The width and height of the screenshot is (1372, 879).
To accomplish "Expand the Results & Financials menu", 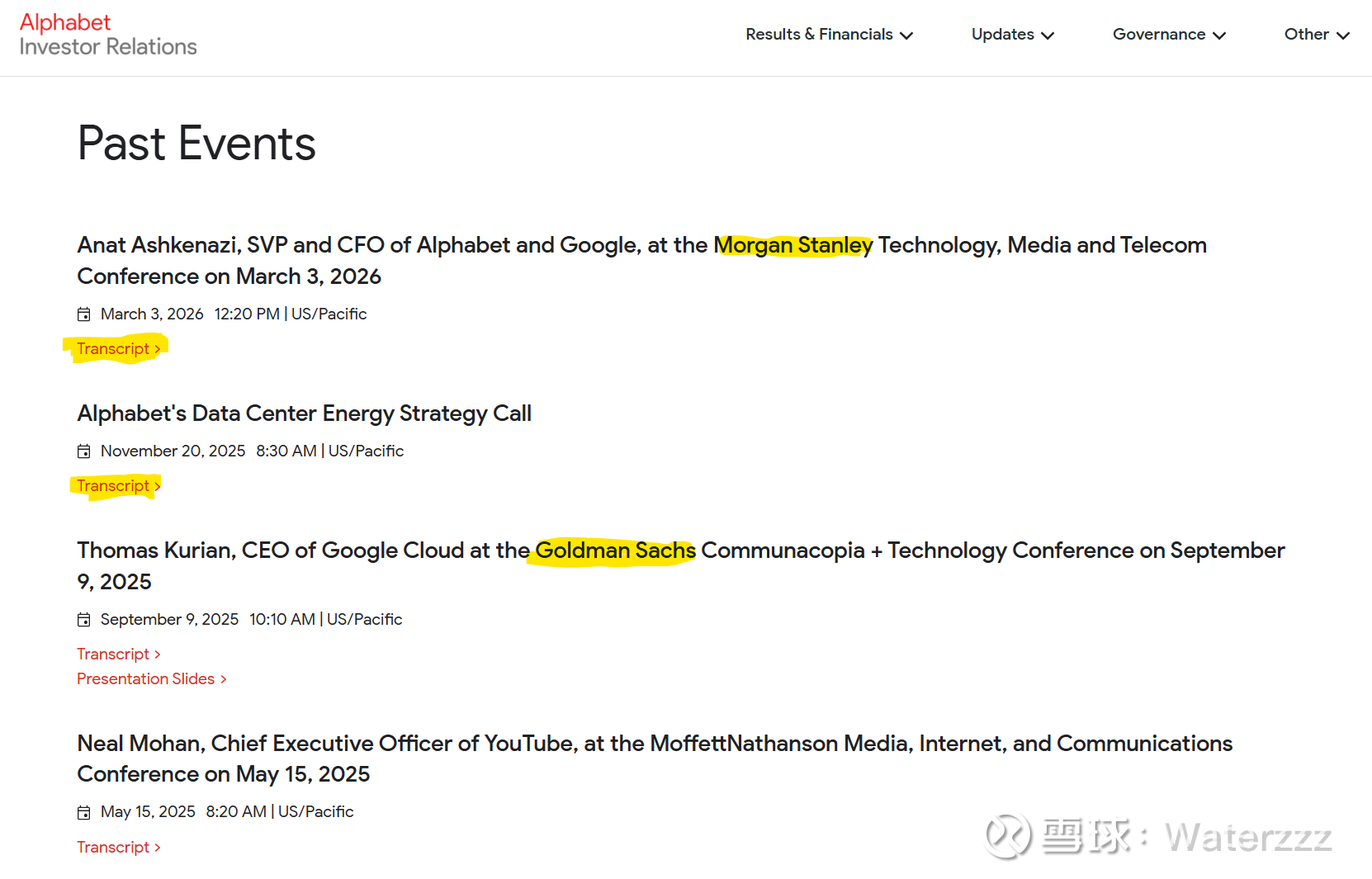I will (829, 35).
